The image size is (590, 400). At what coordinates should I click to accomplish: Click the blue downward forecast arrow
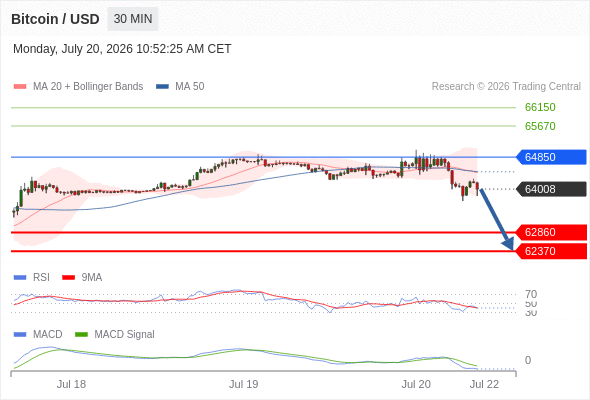click(x=497, y=220)
